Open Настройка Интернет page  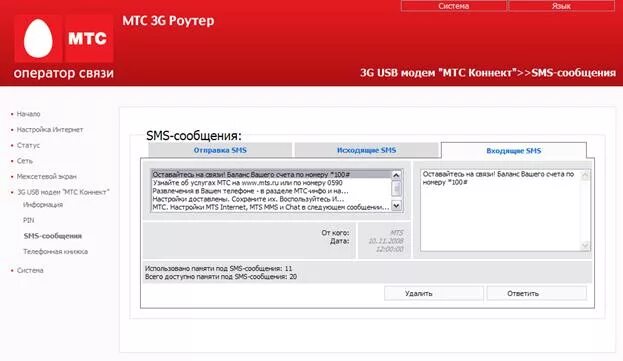pyautogui.click(x=50, y=129)
